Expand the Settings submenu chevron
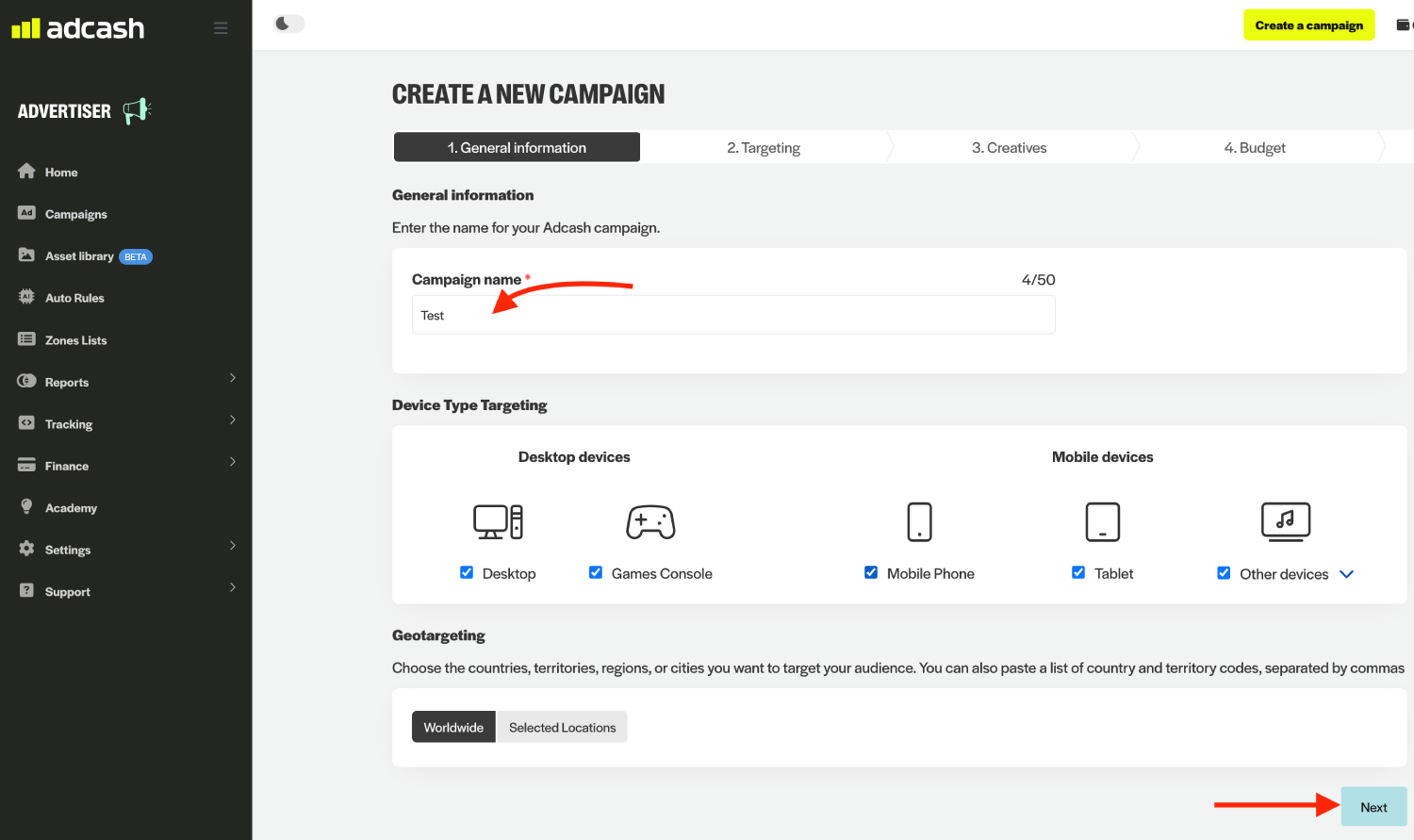The image size is (1414, 840). point(233,546)
